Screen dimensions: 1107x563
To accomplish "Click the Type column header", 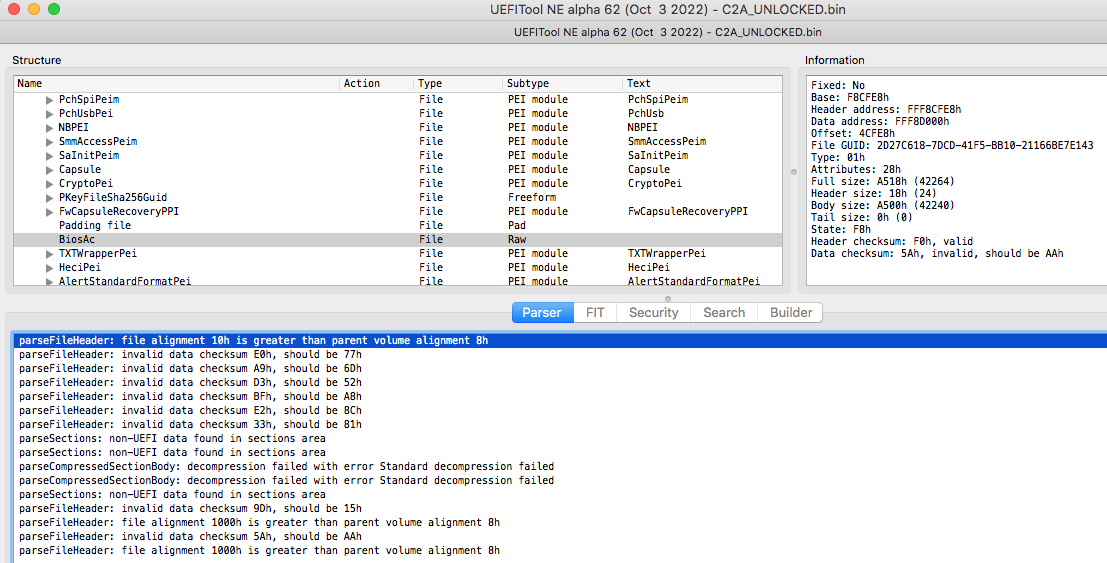I will (458, 83).
